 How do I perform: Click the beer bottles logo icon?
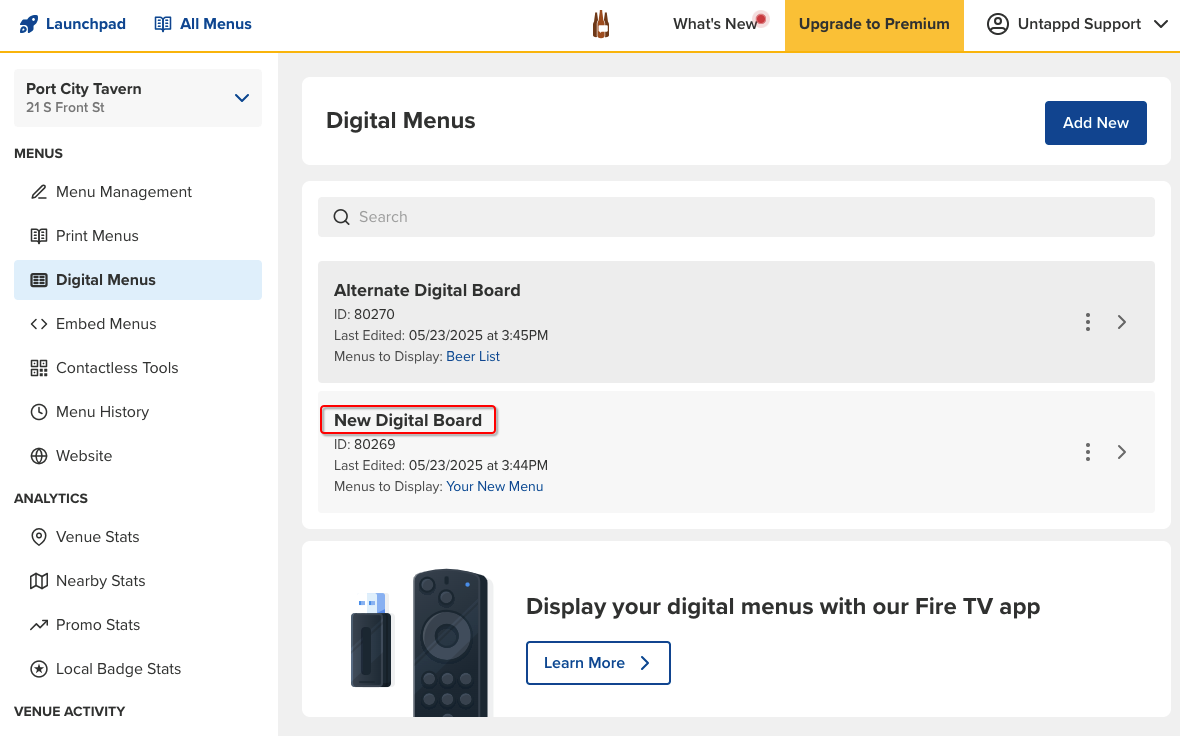601,24
